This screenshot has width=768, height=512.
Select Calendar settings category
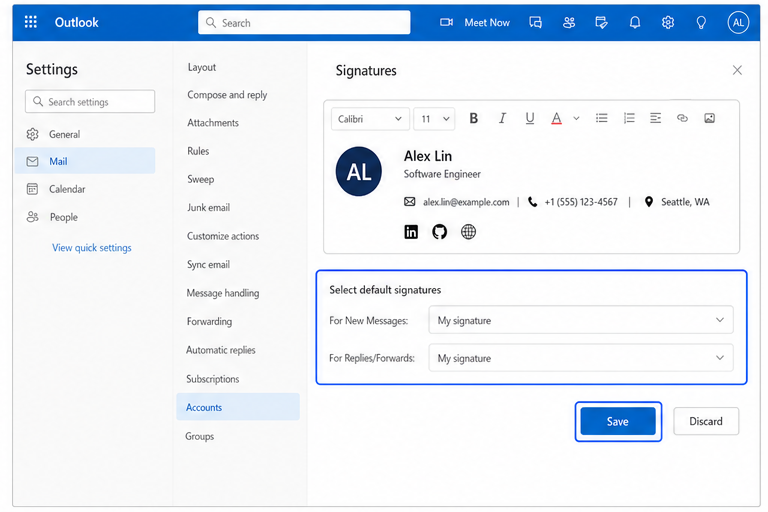[x=85, y=189]
